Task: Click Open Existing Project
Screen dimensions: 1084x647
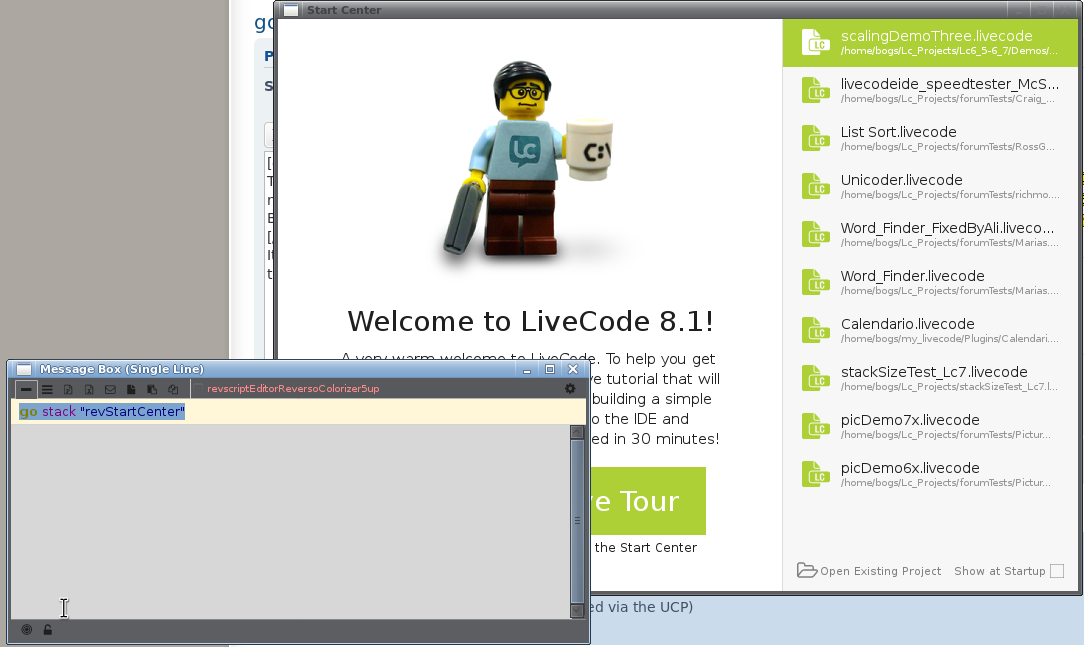Action: [x=869, y=571]
